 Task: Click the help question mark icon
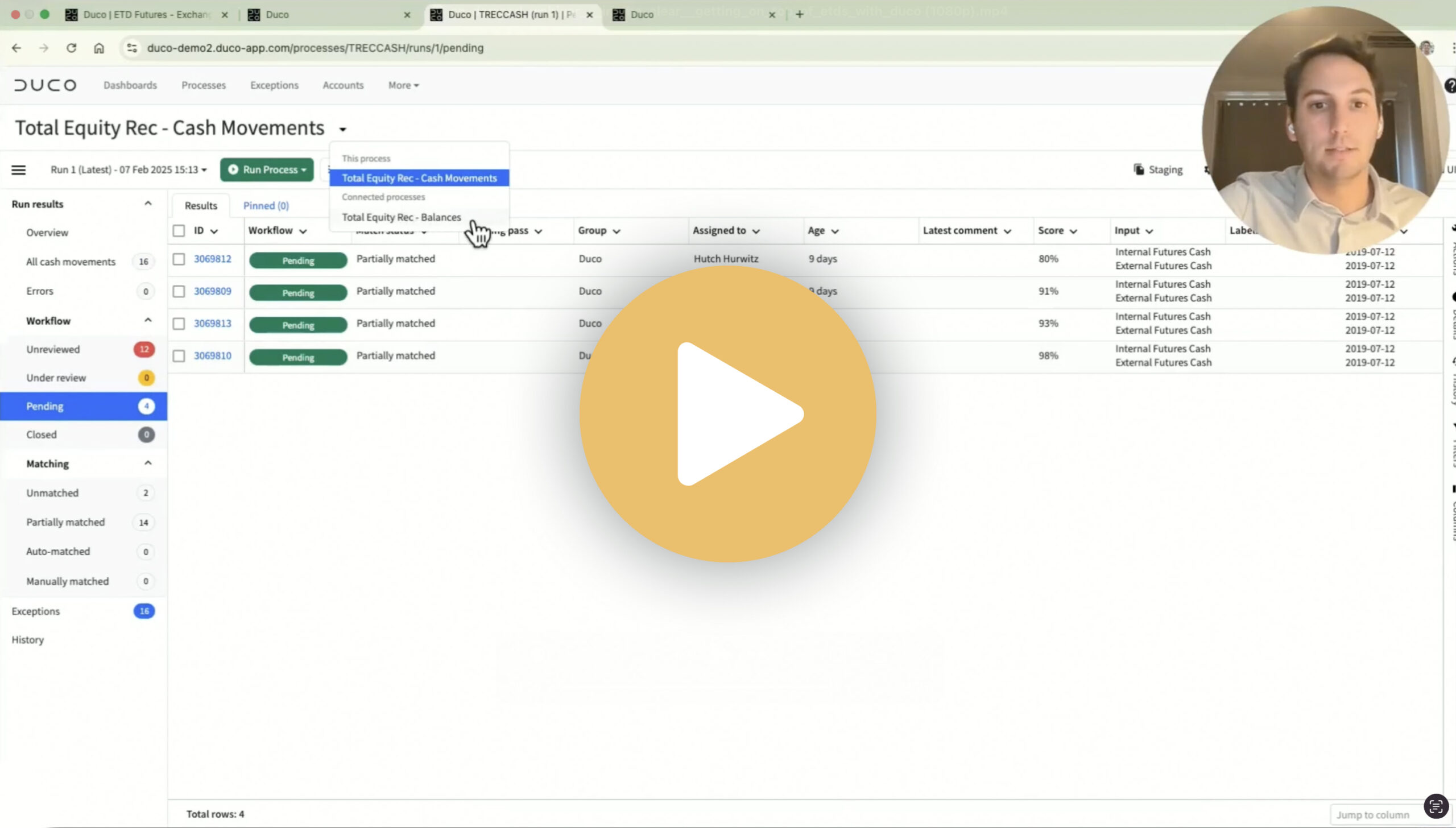tap(1450, 85)
